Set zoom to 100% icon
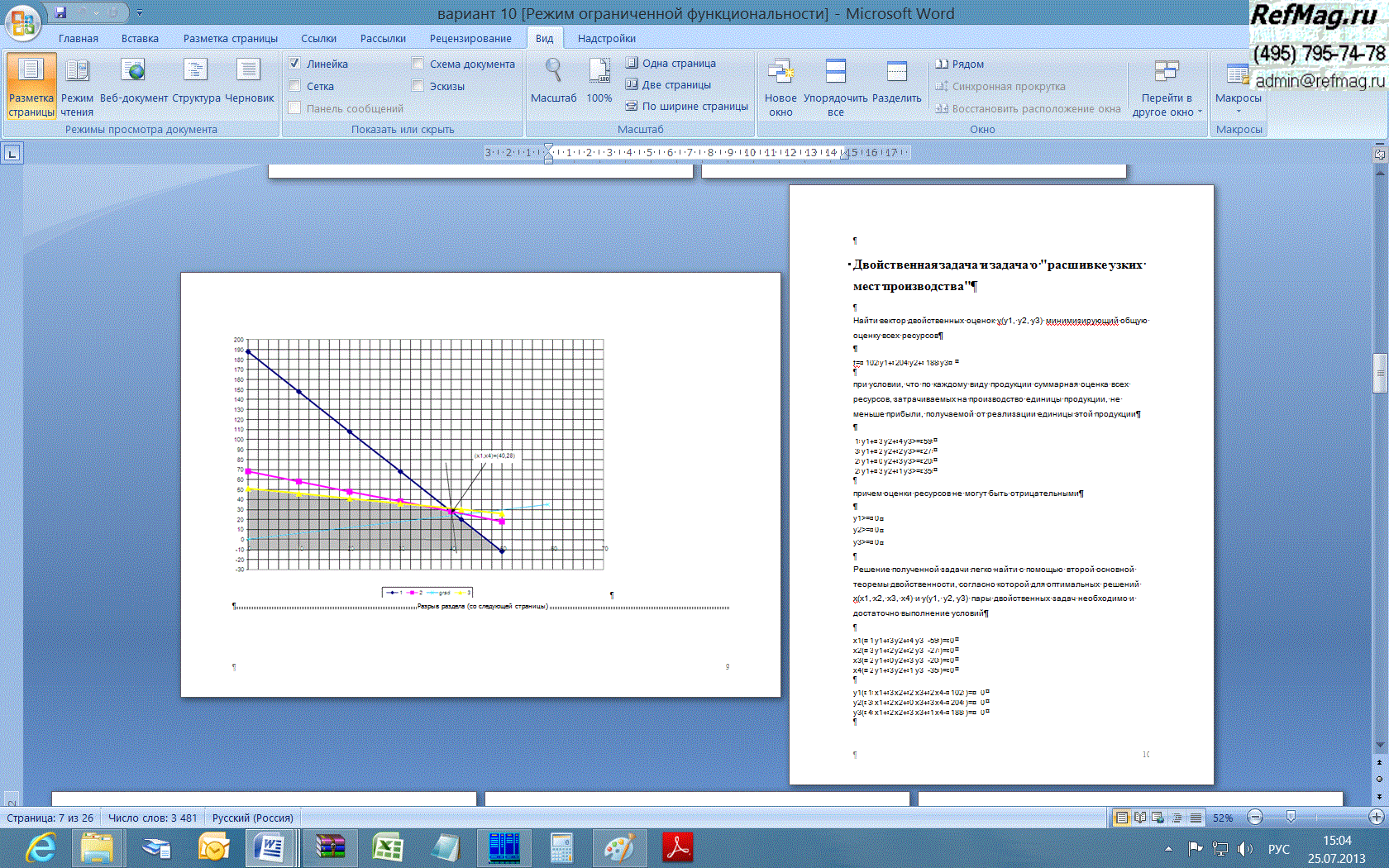Screen dimensions: 1389x868 [599, 71]
